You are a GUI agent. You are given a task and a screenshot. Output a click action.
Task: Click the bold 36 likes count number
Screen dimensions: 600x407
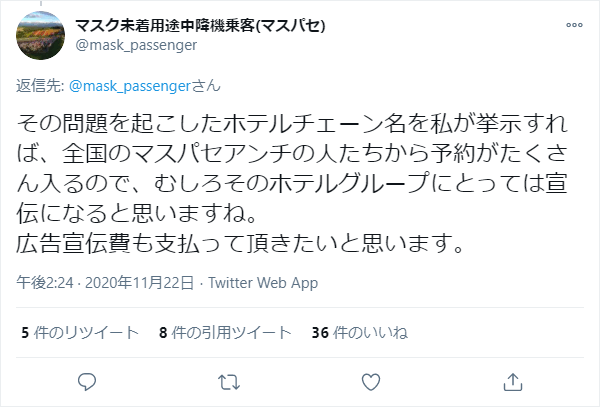(320, 332)
